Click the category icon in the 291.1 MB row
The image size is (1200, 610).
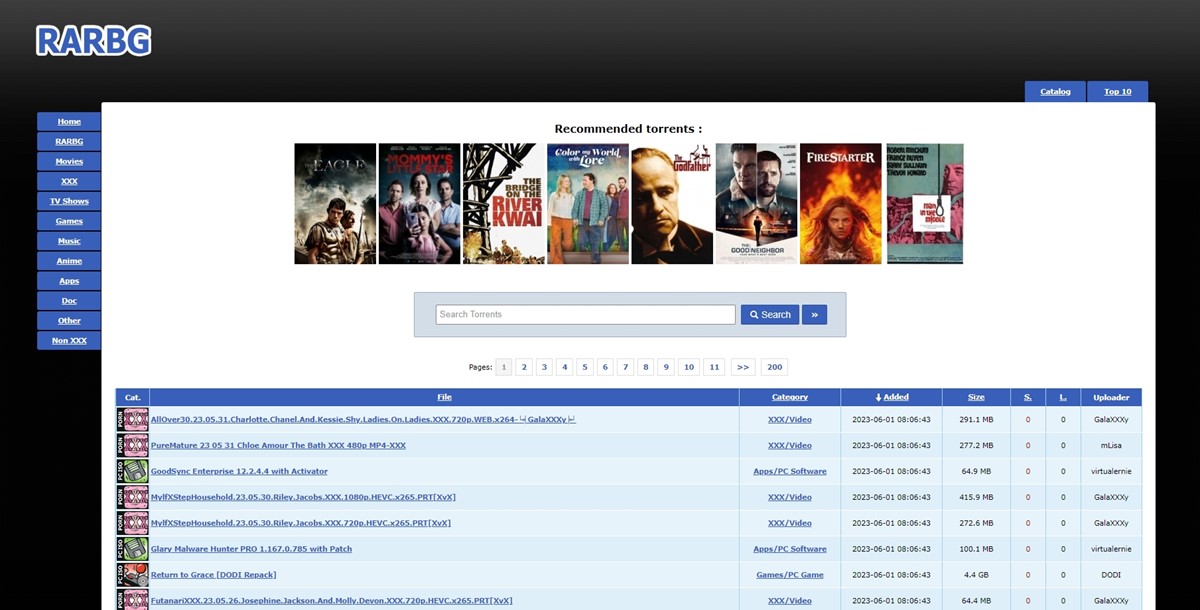pyautogui.click(x=132, y=419)
